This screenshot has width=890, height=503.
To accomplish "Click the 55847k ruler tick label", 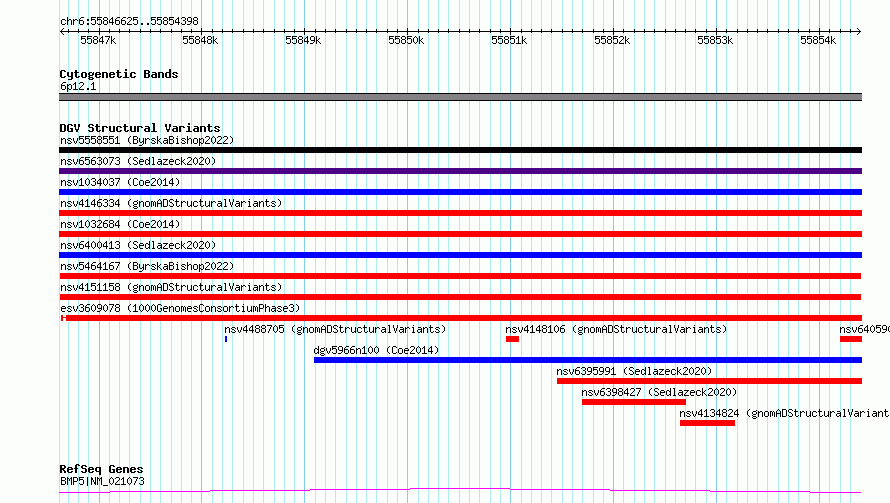I will 98,40.
